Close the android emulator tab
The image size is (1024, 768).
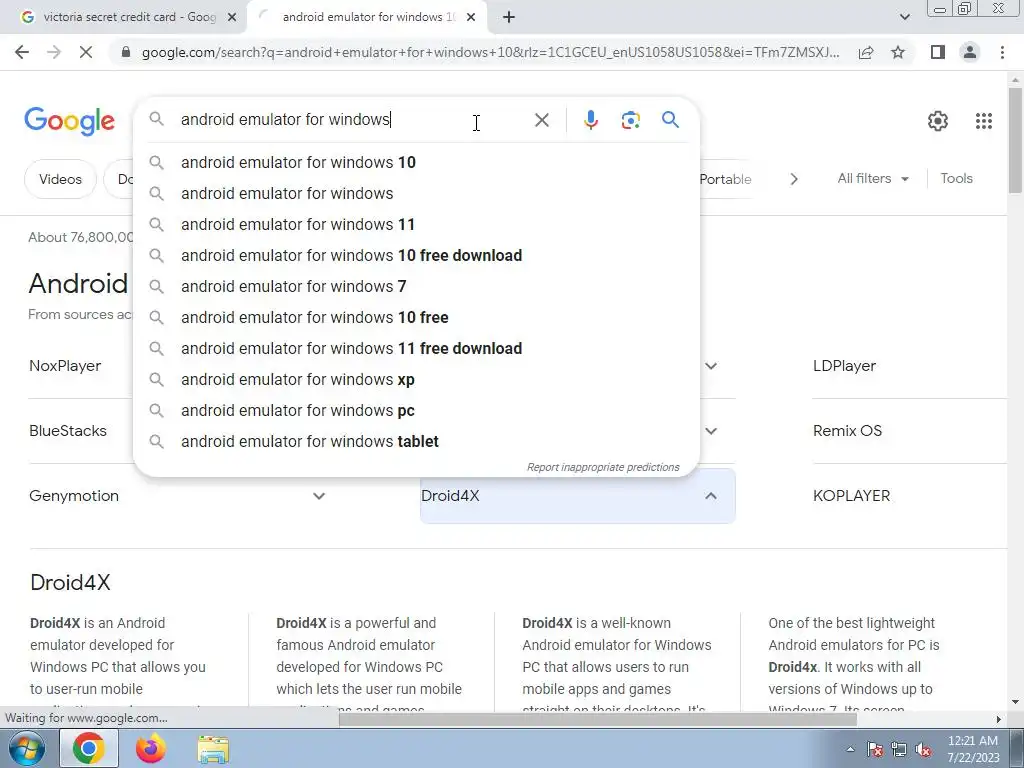click(471, 18)
